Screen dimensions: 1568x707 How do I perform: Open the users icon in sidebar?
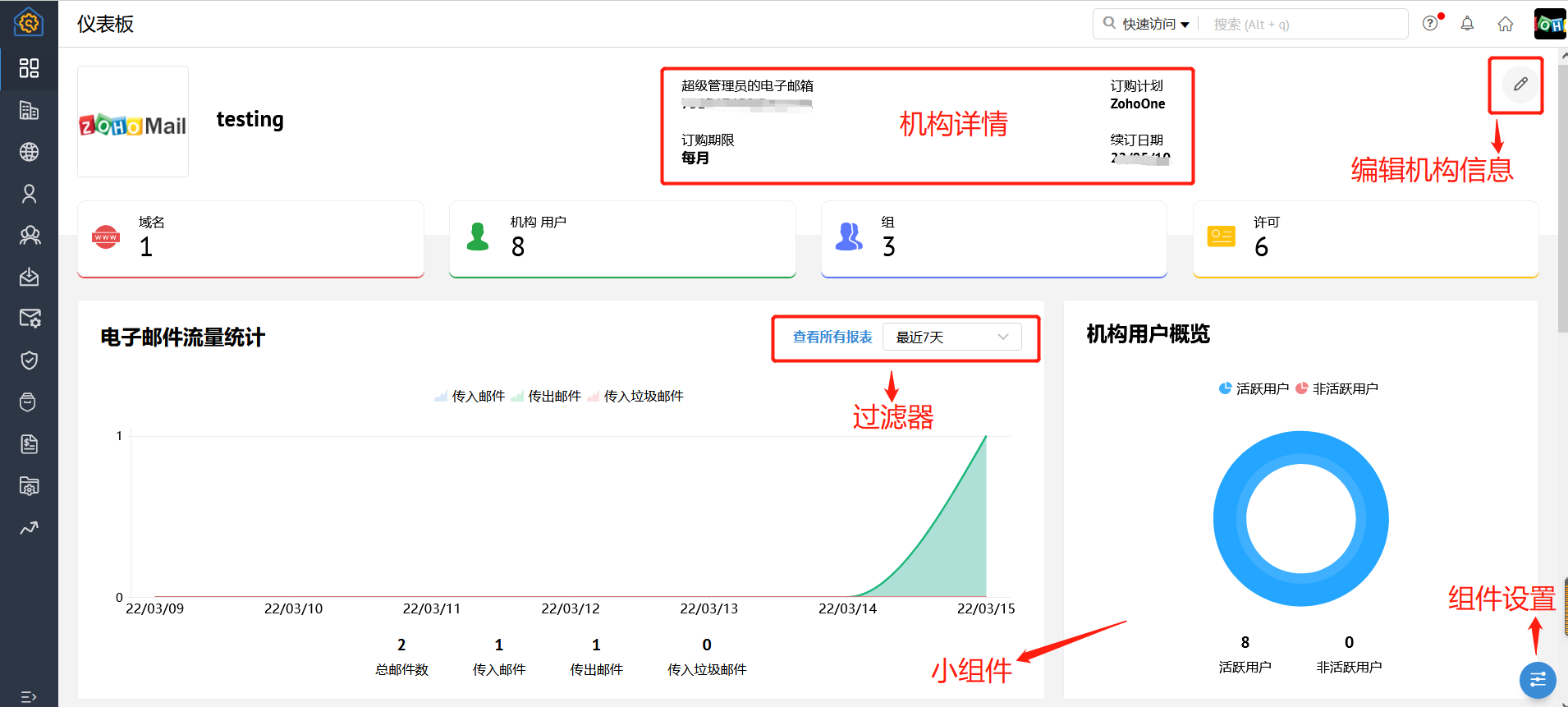pos(29,194)
